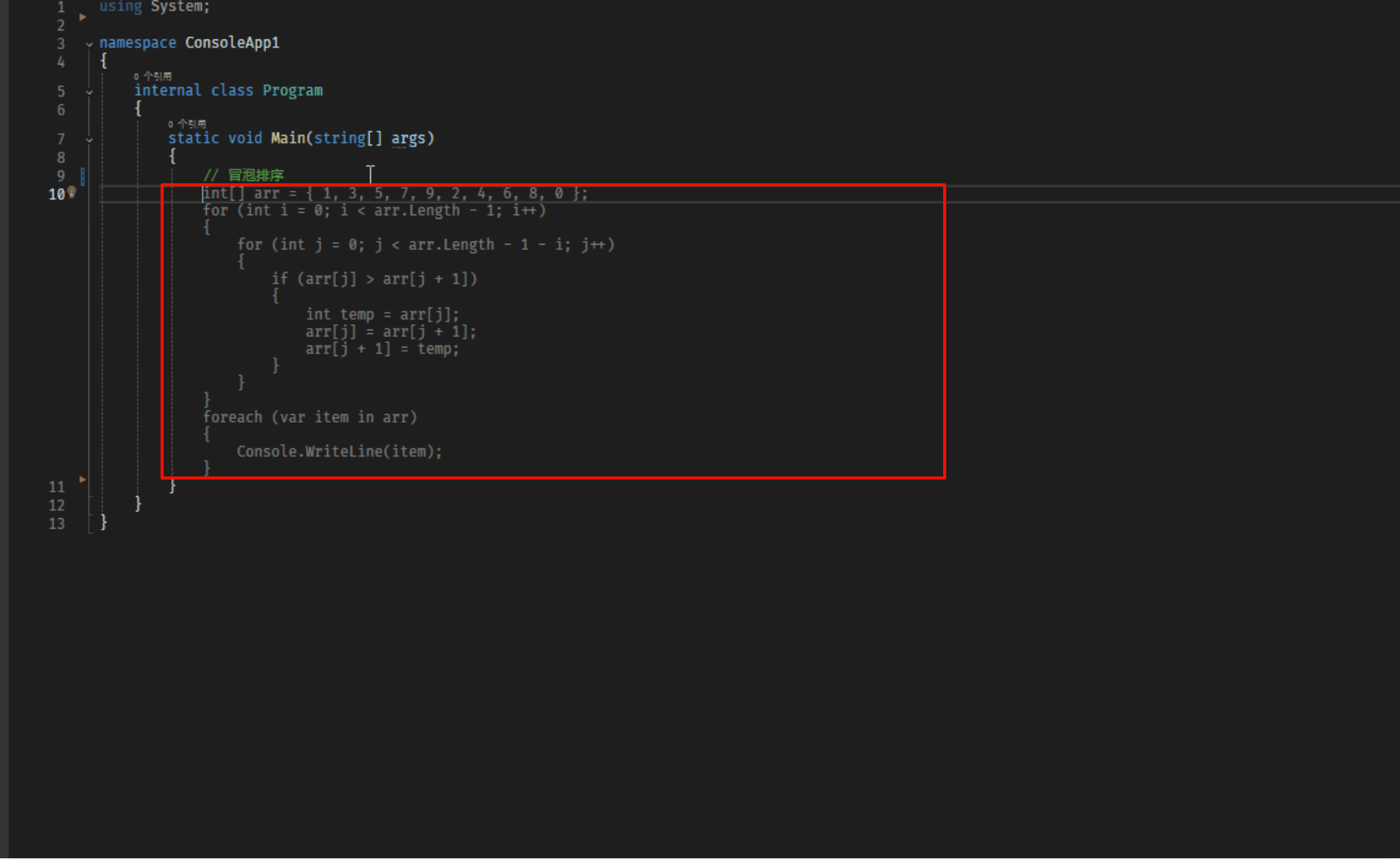Open the quick actions lightbulb at line 10
This screenshot has width=1400, height=859.
(x=72, y=193)
